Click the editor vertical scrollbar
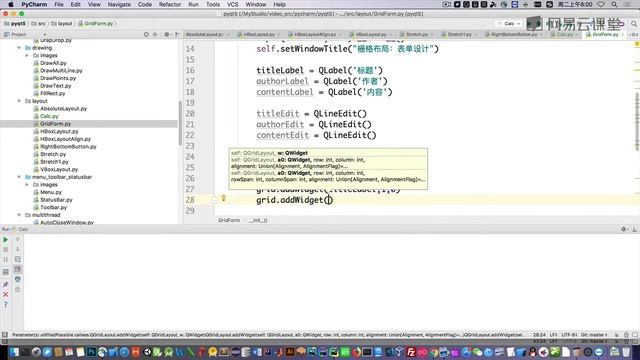This screenshot has width=640, height=360. (637, 121)
